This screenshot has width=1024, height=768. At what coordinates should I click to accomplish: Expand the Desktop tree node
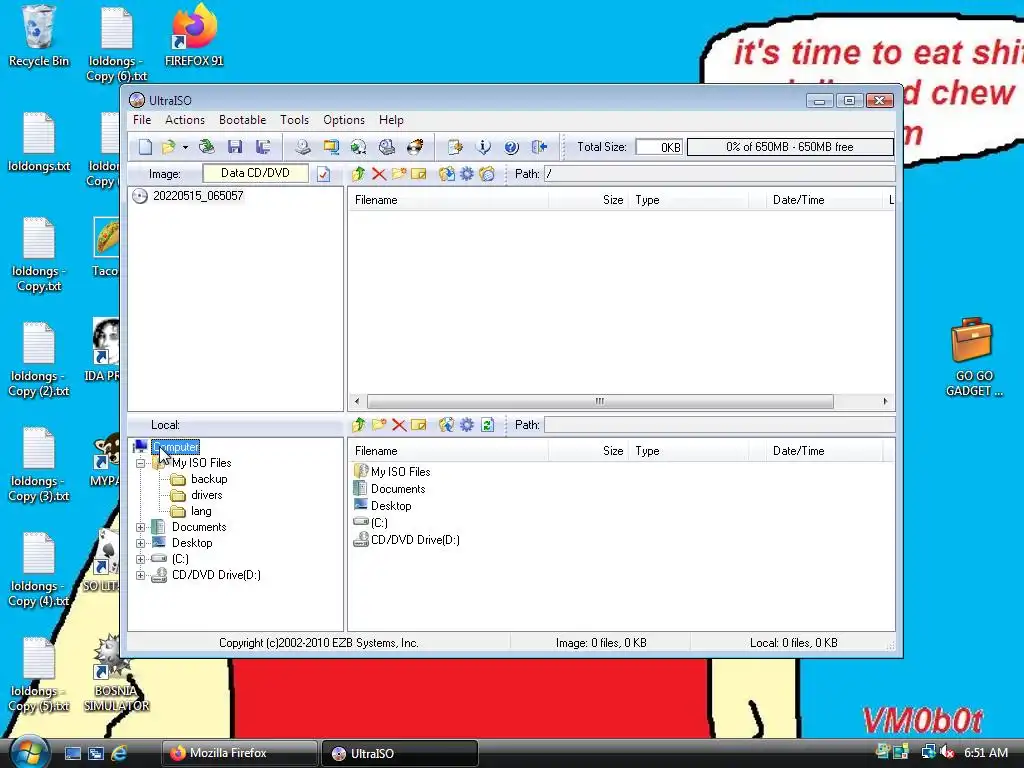click(140, 543)
